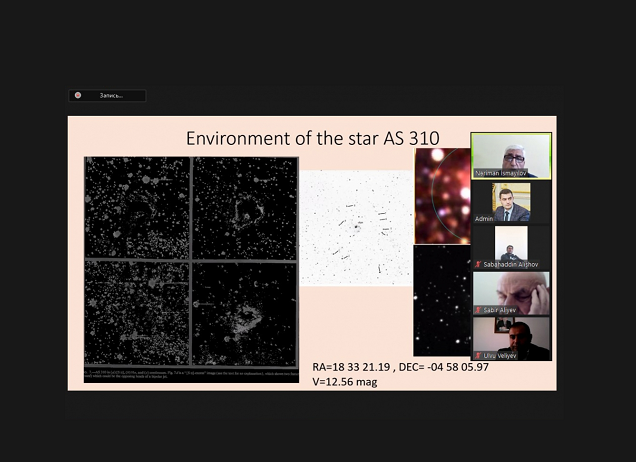Select Sabahaddin Alishov's video tile
This screenshot has height=462, width=636.
coord(511,244)
